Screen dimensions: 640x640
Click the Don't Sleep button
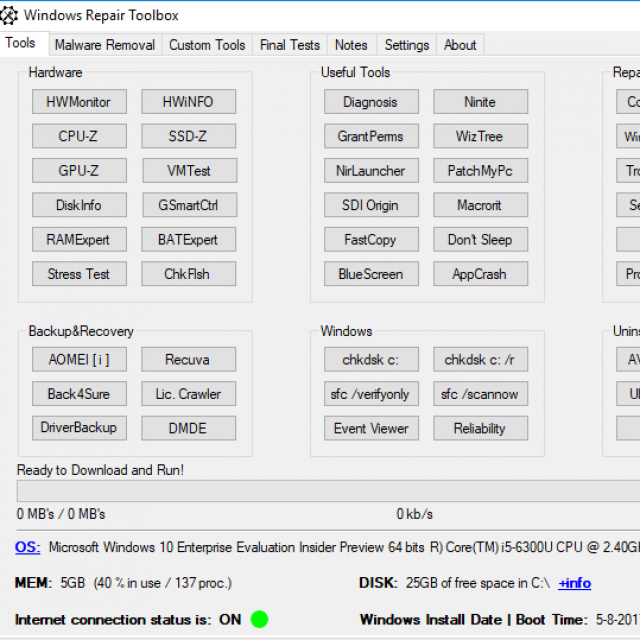click(481, 239)
